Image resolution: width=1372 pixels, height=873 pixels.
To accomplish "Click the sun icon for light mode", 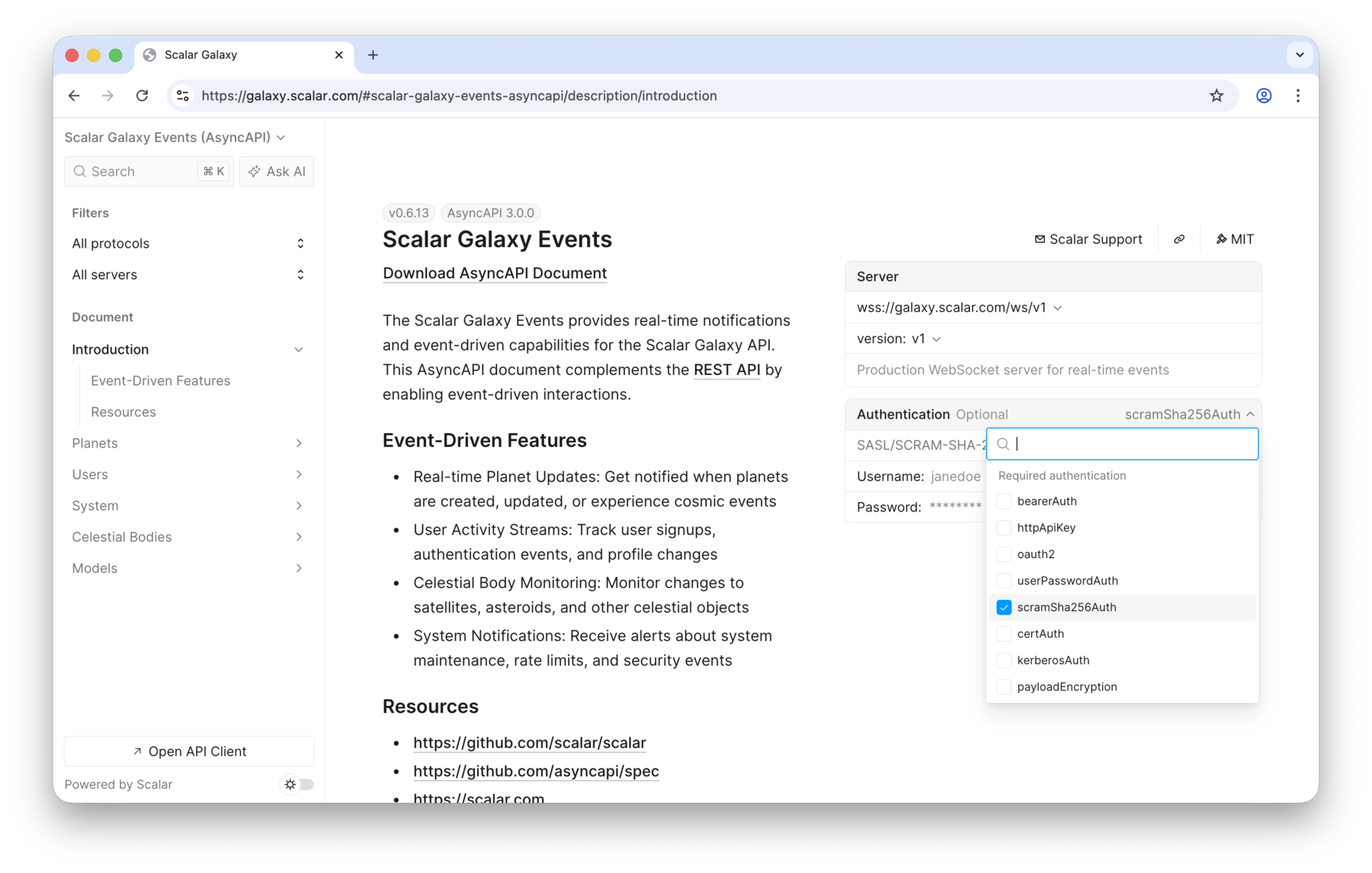I will point(290,785).
